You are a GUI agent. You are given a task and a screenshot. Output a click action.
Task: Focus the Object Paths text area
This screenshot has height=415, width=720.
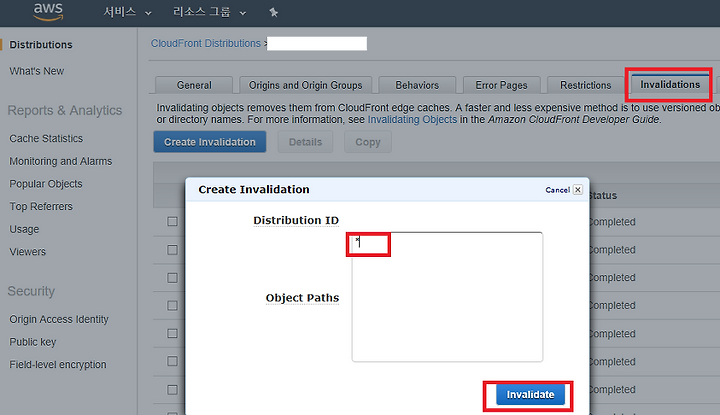tap(447, 297)
